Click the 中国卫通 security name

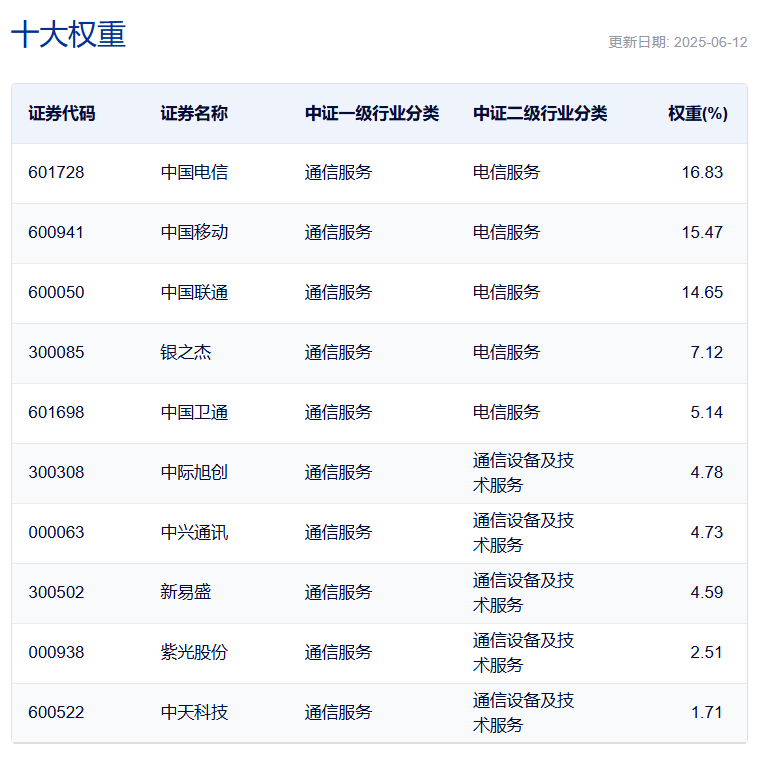(x=194, y=412)
